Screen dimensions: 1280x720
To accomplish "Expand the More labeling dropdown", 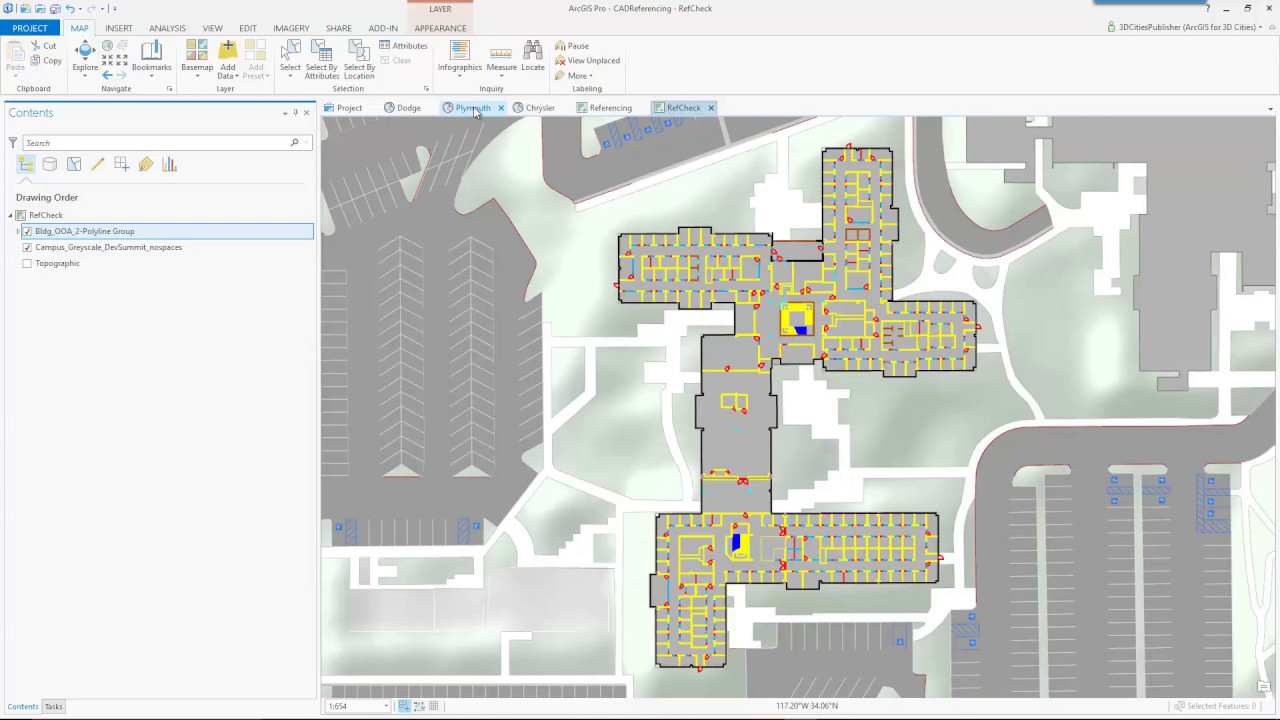I will tap(574, 76).
